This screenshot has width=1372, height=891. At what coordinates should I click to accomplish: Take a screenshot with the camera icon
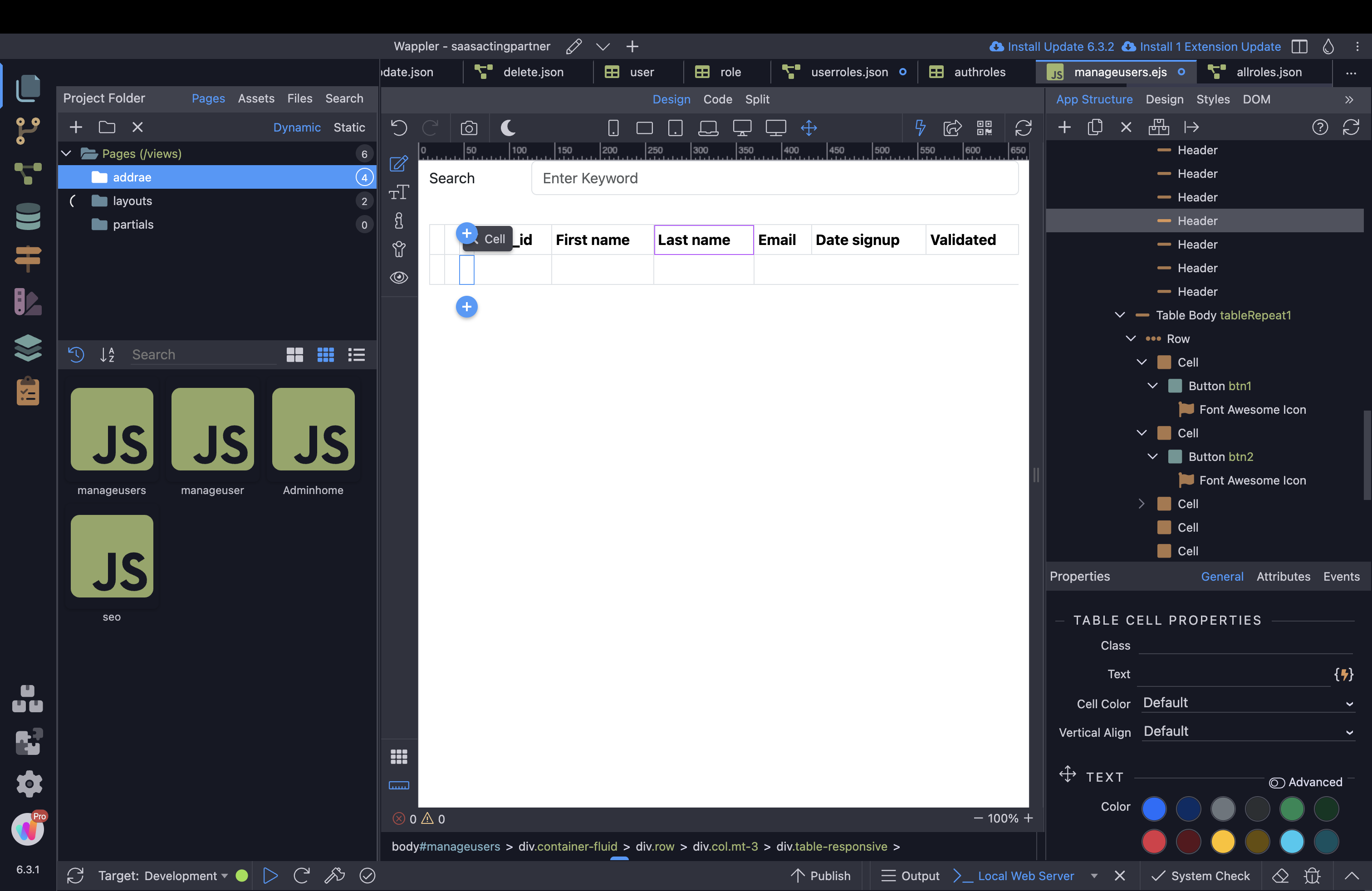click(469, 128)
